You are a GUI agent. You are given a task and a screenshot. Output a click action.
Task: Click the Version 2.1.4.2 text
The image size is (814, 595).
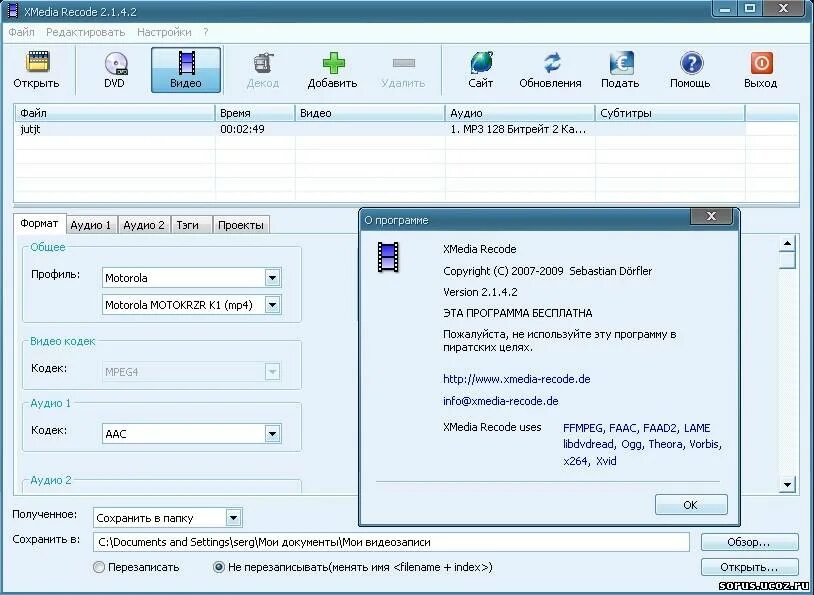tap(480, 292)
